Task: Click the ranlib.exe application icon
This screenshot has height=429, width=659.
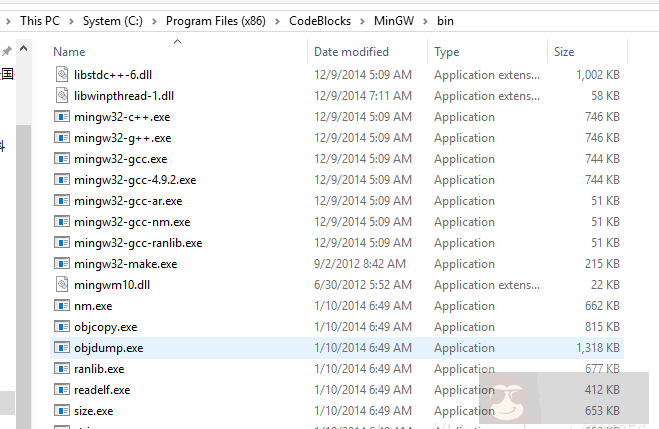Action: coord(62,368)
